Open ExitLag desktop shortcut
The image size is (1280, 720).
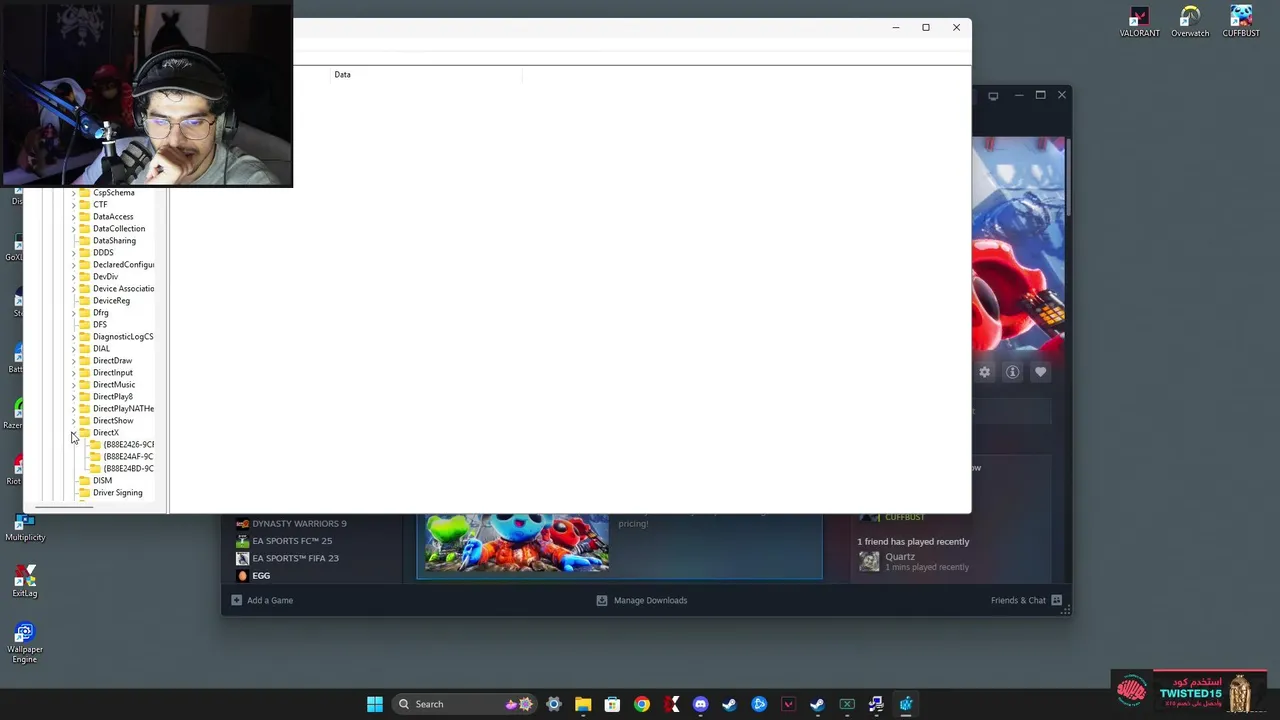coord(25,582)
